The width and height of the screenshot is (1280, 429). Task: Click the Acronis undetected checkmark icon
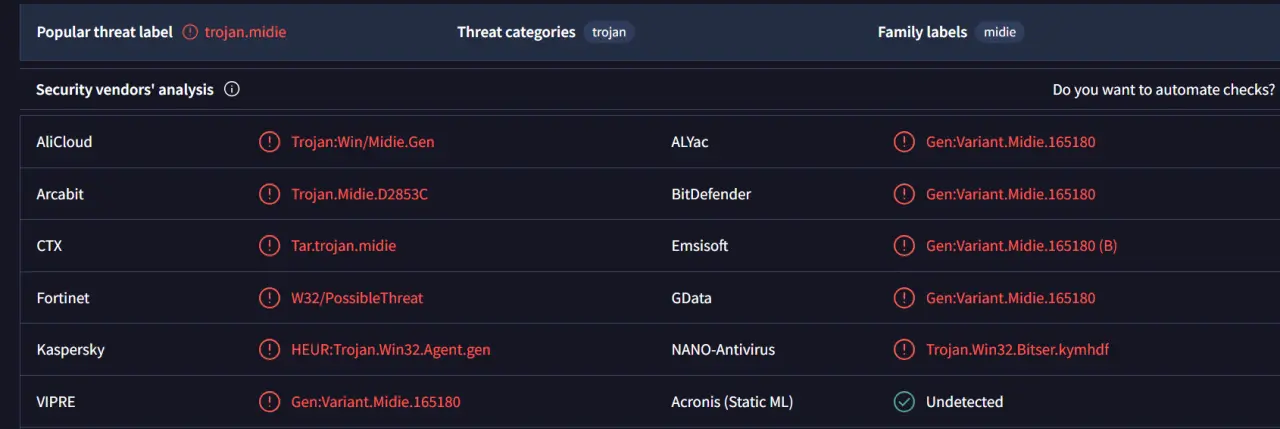coord(904,402)
